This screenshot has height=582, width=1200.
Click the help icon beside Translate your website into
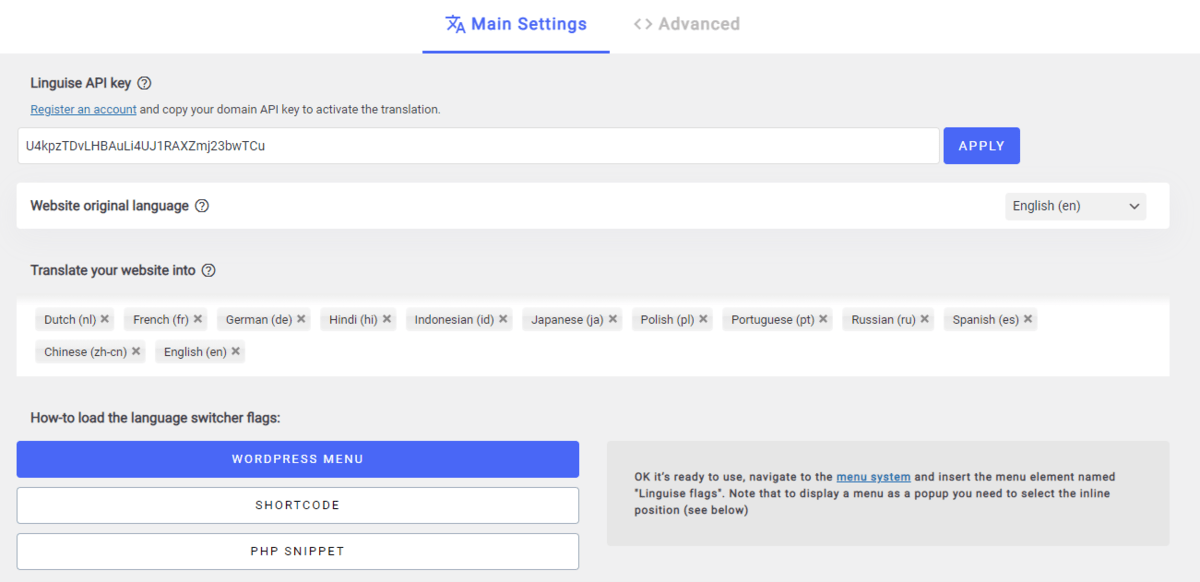(209, 270)
